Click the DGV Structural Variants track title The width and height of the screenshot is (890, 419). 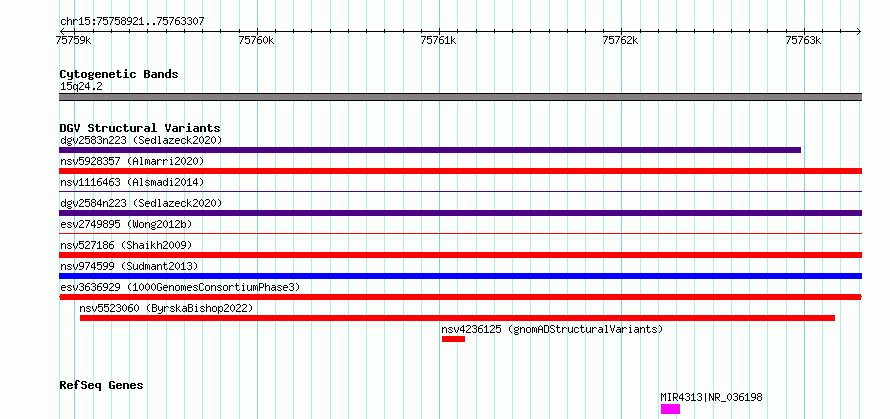click(140, 128)
